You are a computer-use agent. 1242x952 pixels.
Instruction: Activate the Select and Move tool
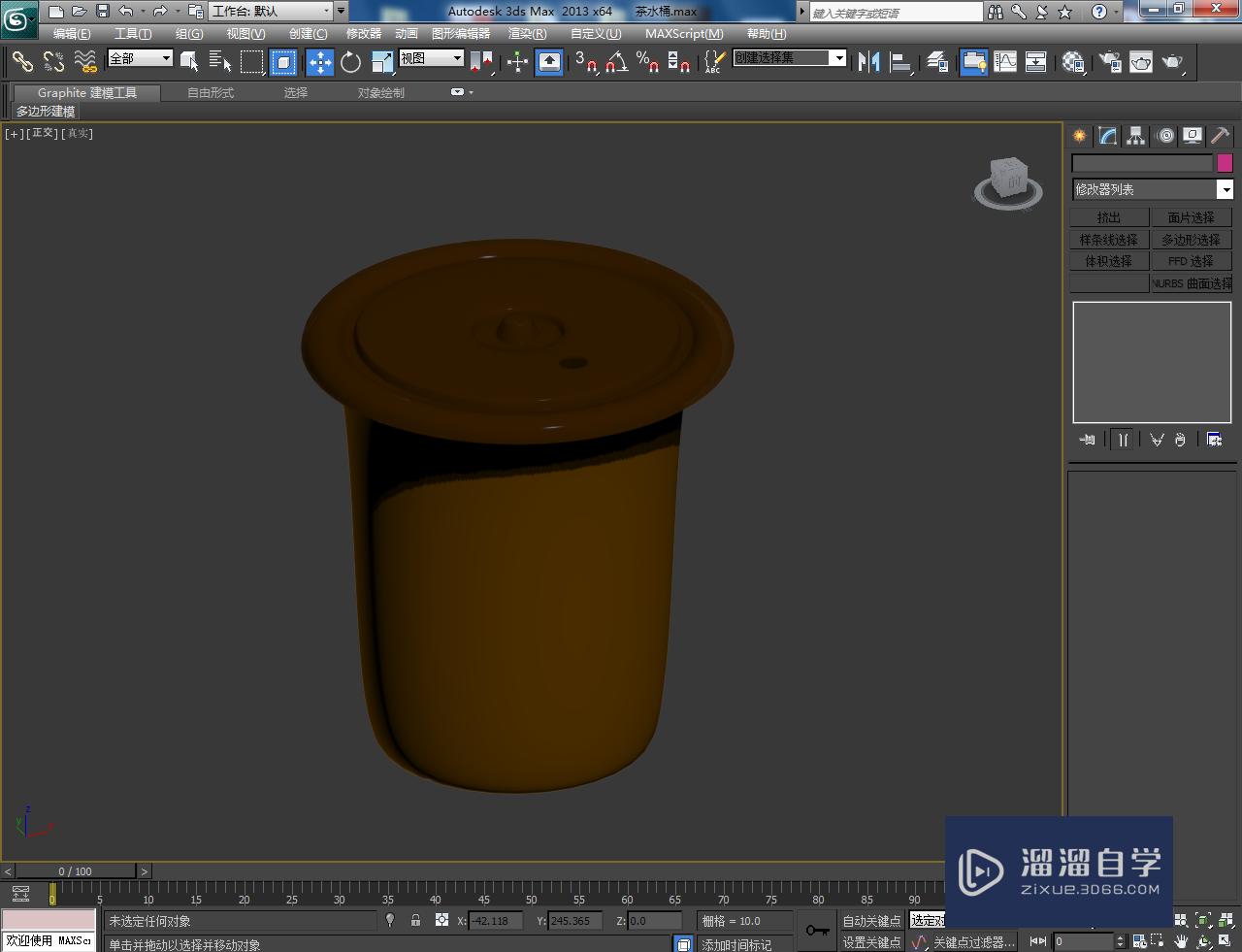[x=319, y=62]
